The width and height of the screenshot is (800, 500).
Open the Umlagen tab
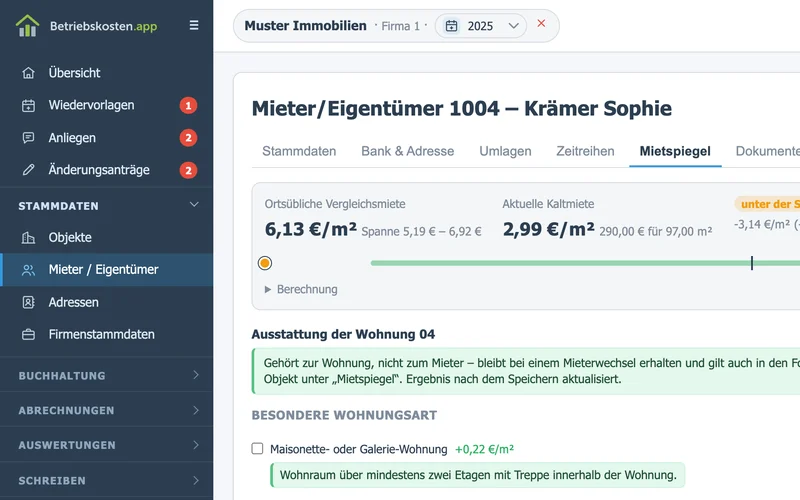(505, 151)
